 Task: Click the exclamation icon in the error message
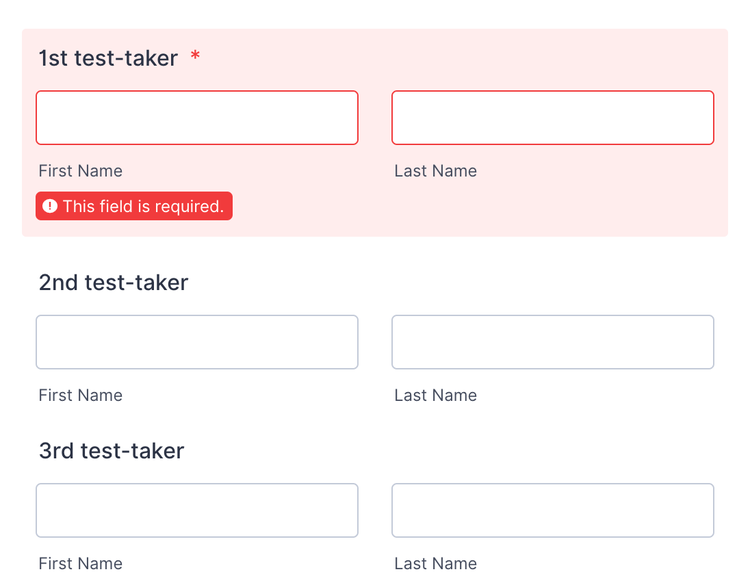50,206
